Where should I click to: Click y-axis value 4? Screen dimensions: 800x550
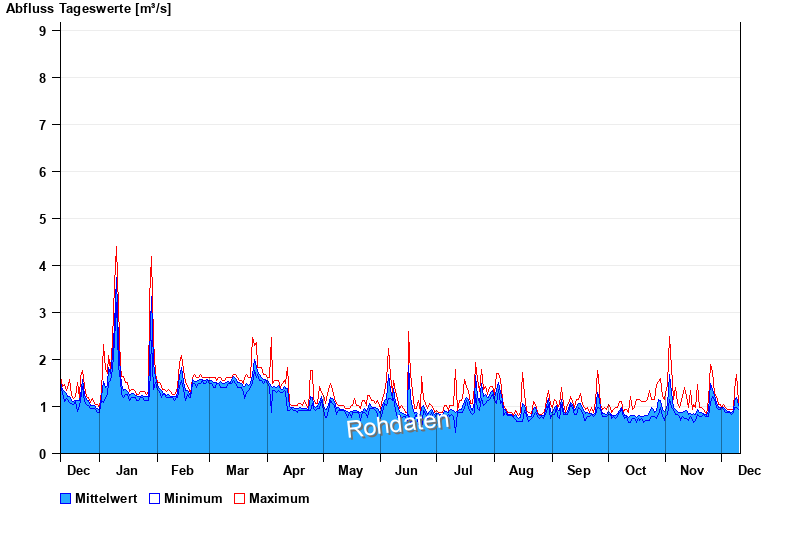pos(42,266)
